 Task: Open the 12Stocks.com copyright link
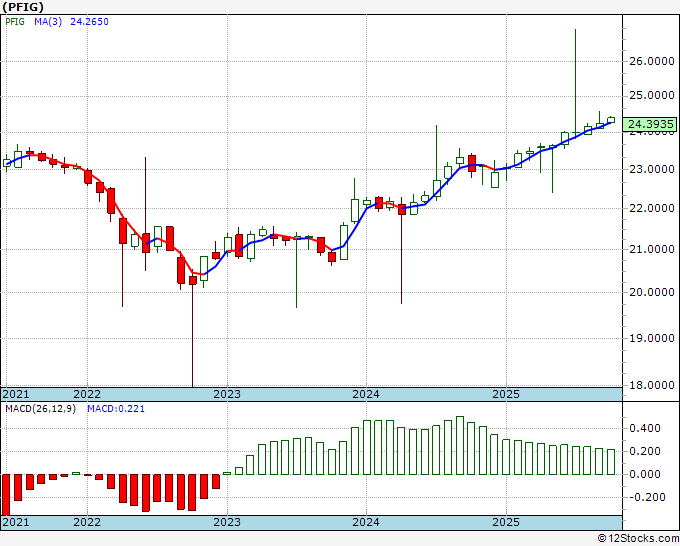click(x=638, y=539)
